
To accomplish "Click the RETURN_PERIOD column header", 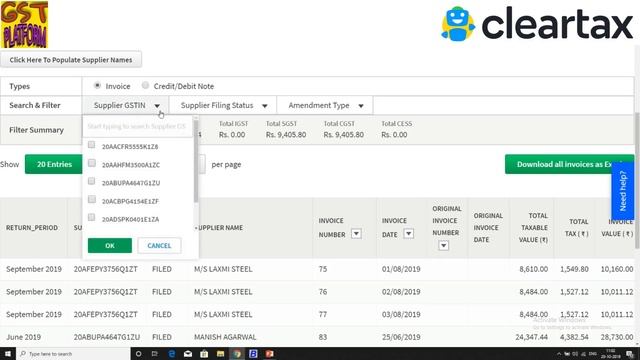I will (32, 227).
